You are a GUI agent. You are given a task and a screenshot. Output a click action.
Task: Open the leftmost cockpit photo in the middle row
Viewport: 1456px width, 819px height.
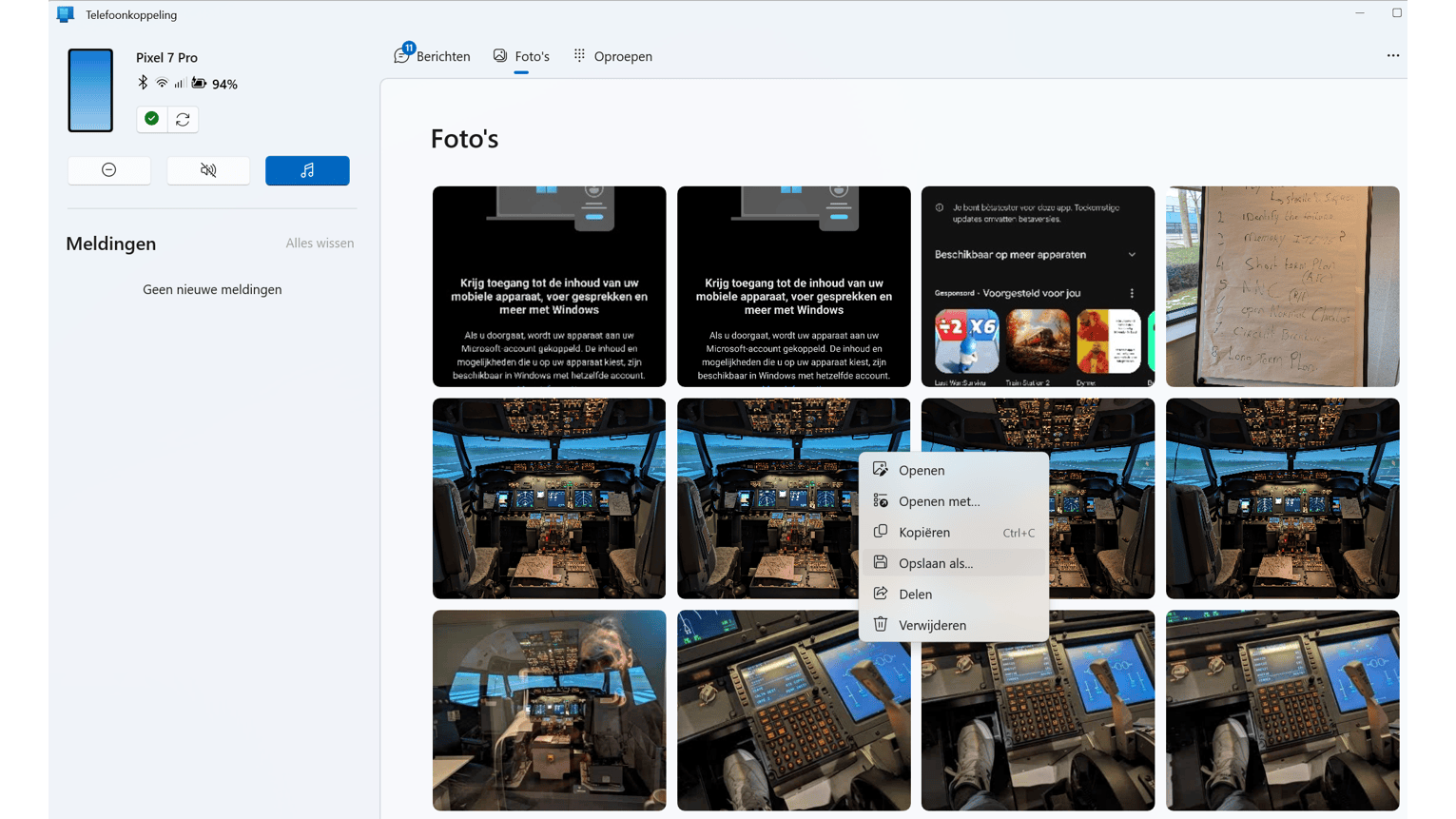point(549,498)
